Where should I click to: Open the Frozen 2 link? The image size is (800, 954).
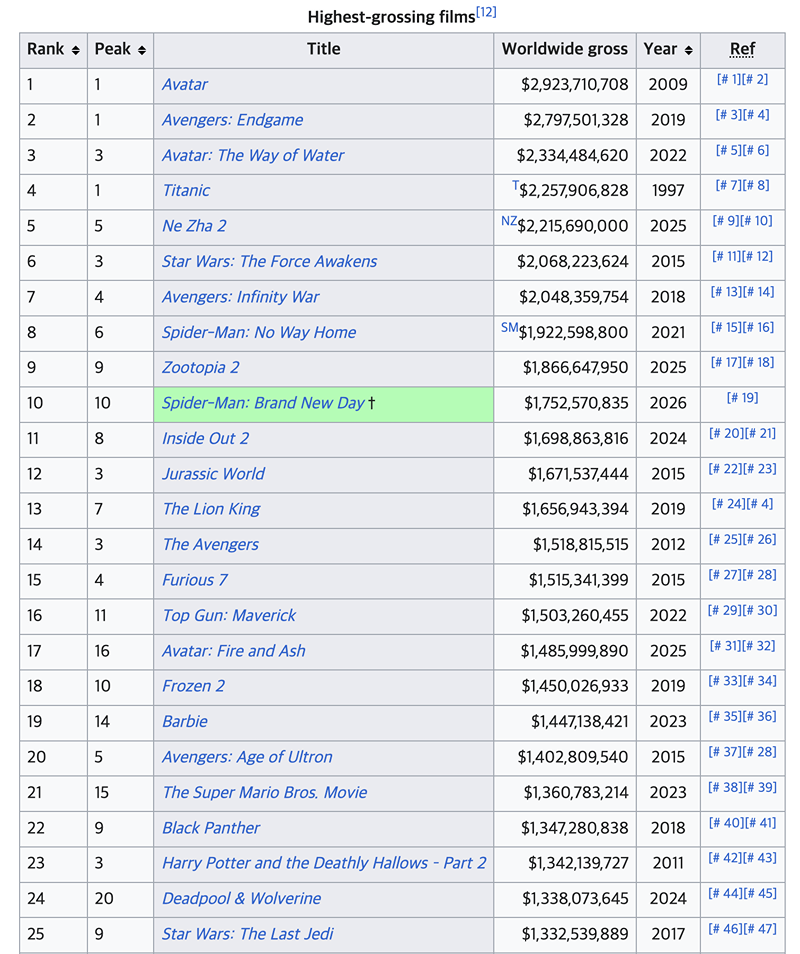click(193, 686)
